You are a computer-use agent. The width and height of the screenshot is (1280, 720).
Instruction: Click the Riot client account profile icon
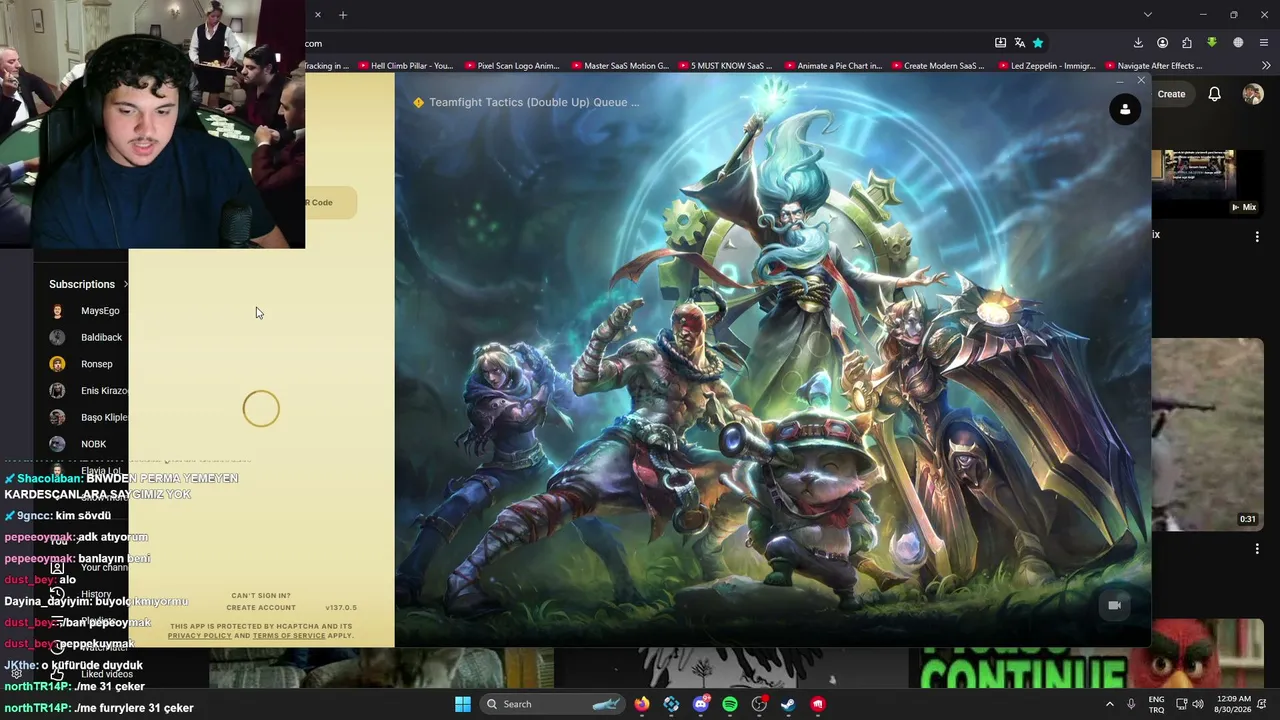coord(1125,110)
